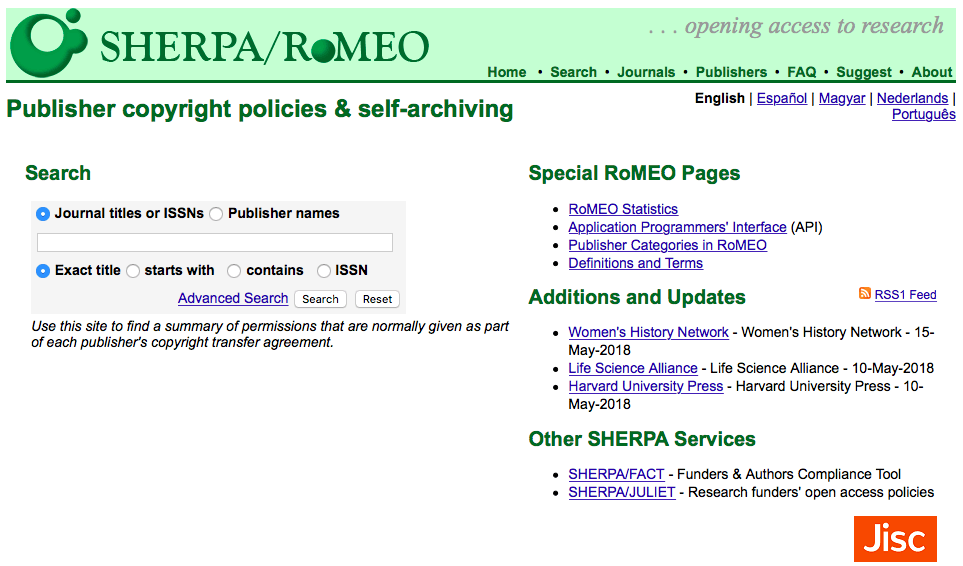Select the ISSN radio option
Viewport: 963px width, 566px height.
(x=324, y=271)
